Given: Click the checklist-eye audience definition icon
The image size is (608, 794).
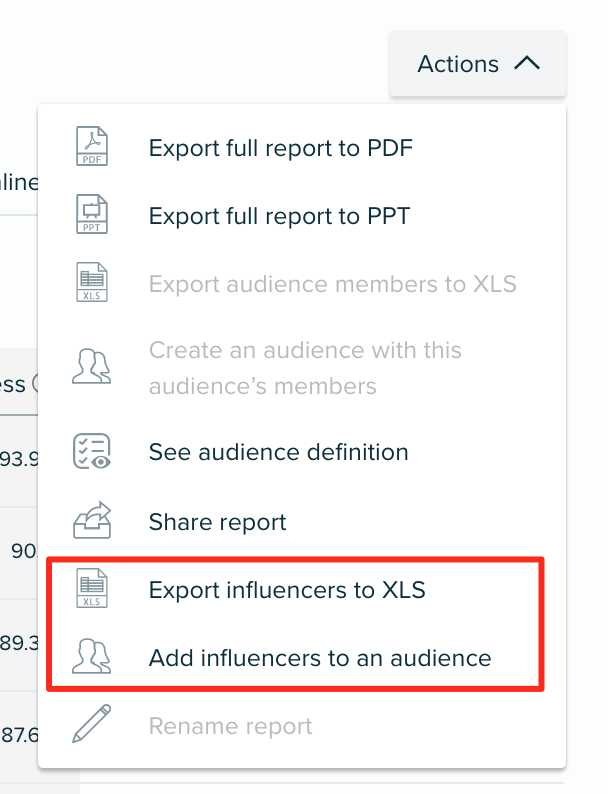Looking at the screenshot, I should coord(92,451).
